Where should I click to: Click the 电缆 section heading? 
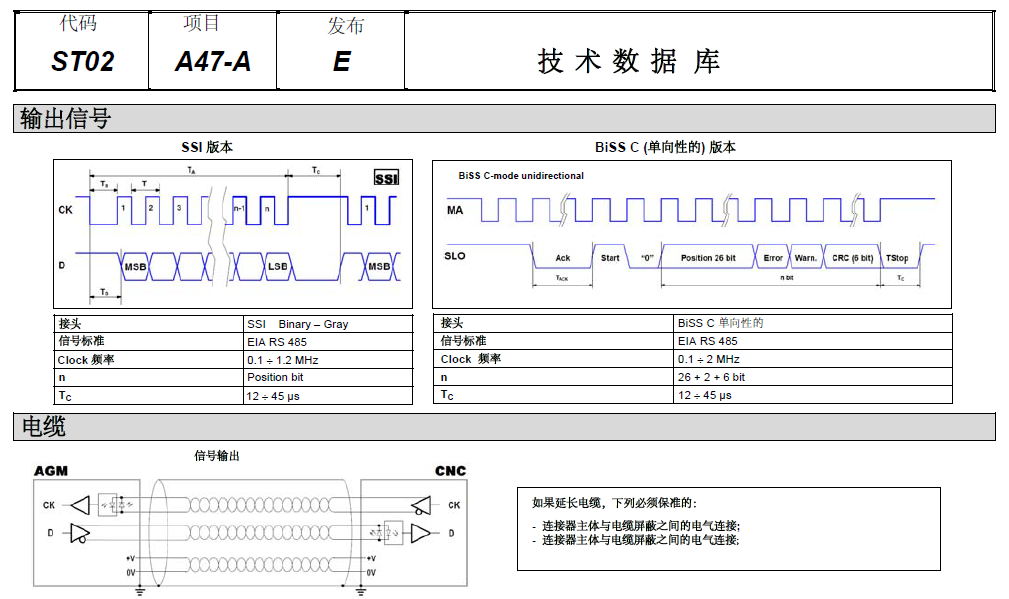coord(44,427)
